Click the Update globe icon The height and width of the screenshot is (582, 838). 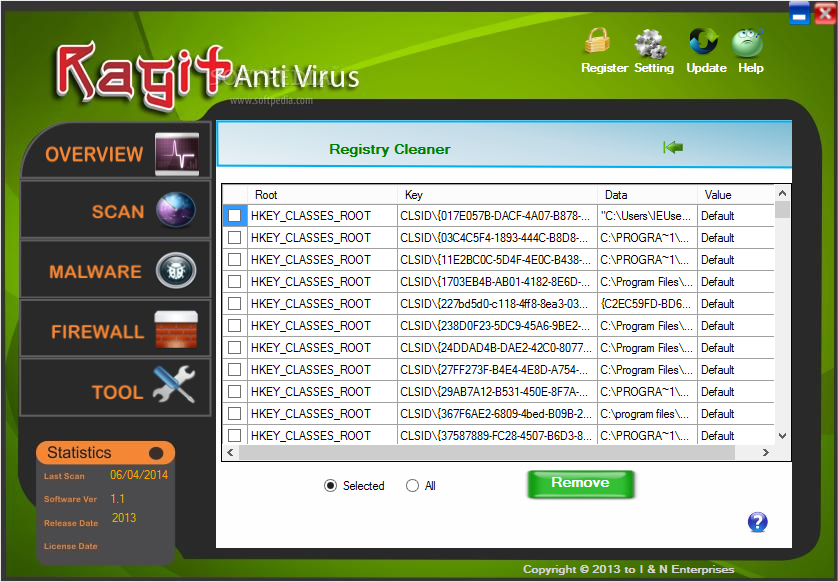point(703,42)
